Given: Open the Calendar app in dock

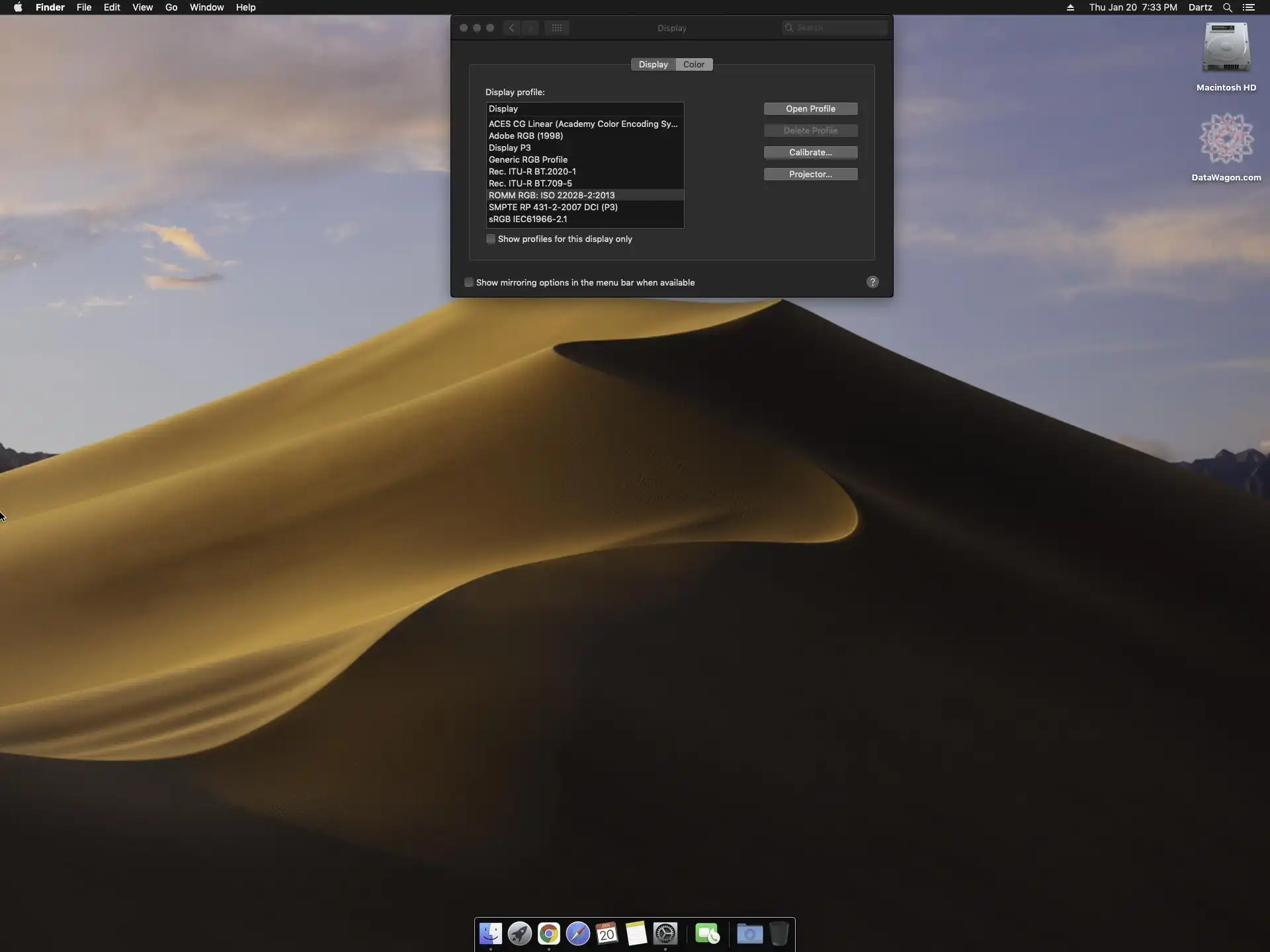Looking at the screenshot, I should [x=607, y=933].
